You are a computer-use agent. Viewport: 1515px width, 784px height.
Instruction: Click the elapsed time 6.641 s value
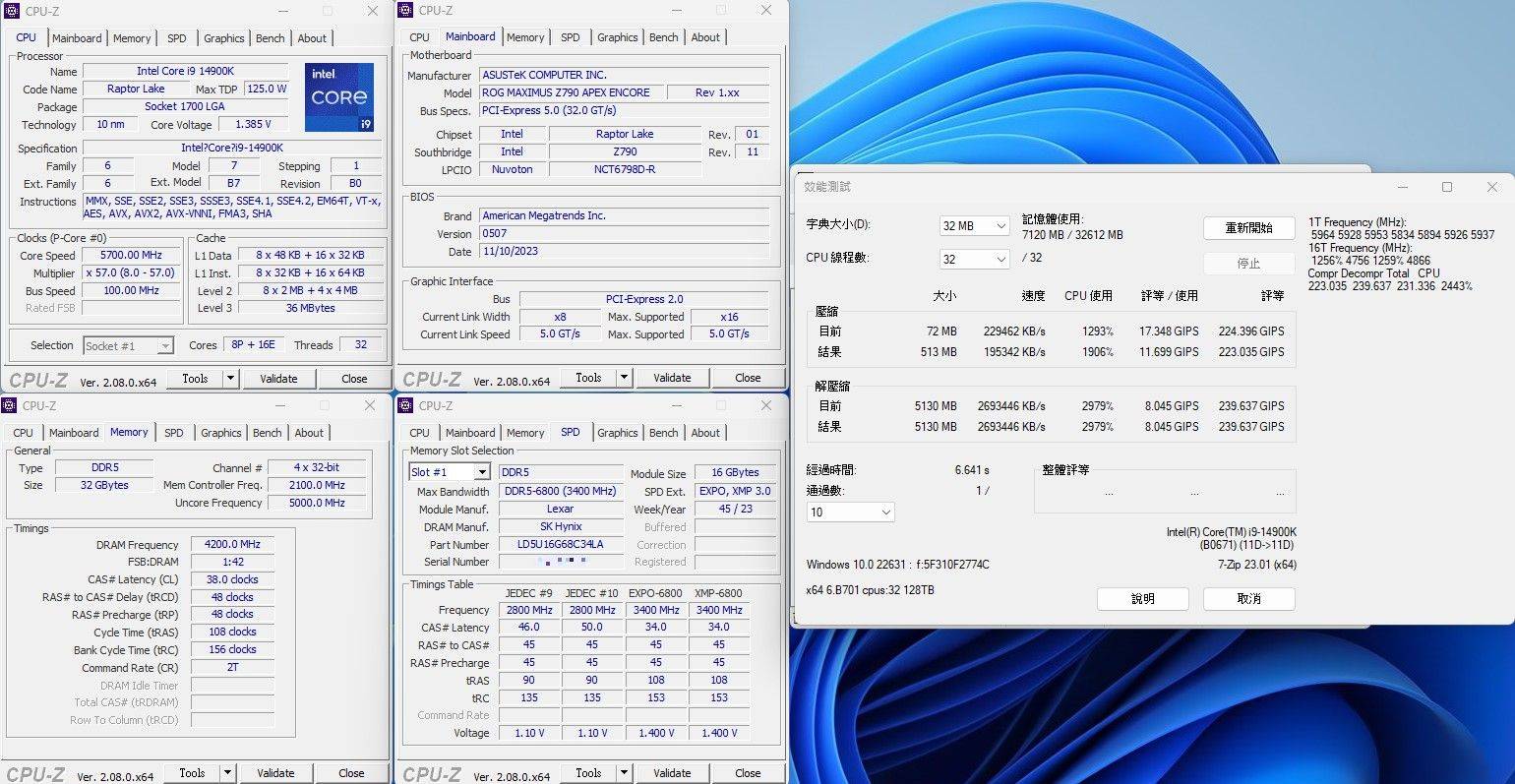(x=972, y=470)
